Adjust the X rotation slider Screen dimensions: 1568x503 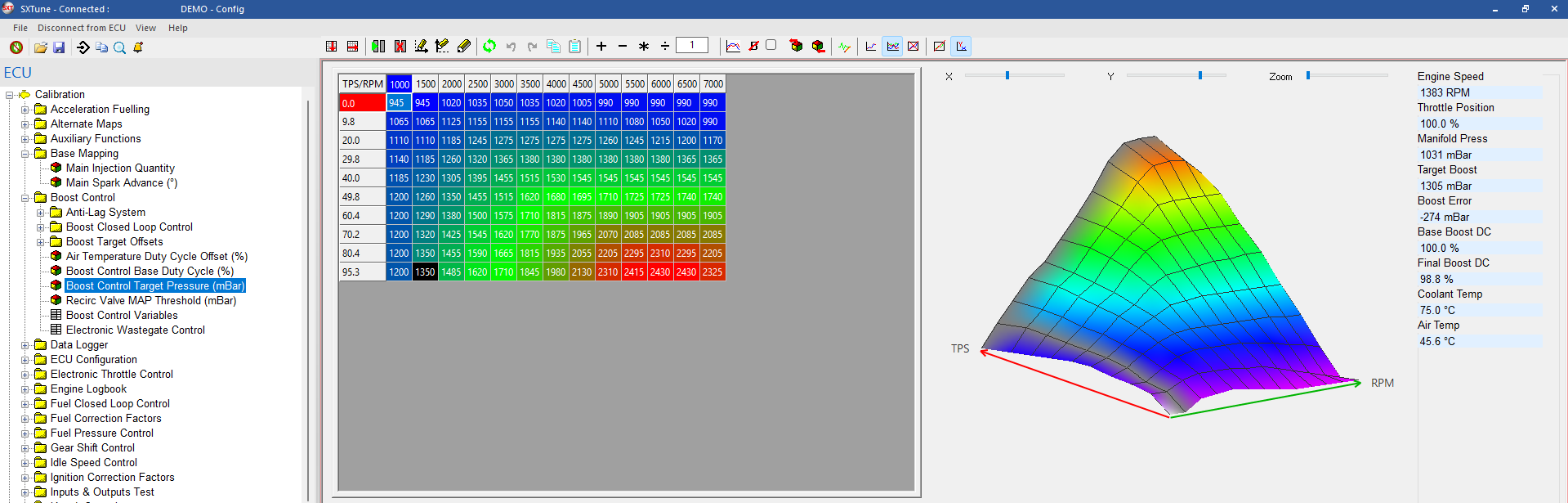click(1007, 75)
